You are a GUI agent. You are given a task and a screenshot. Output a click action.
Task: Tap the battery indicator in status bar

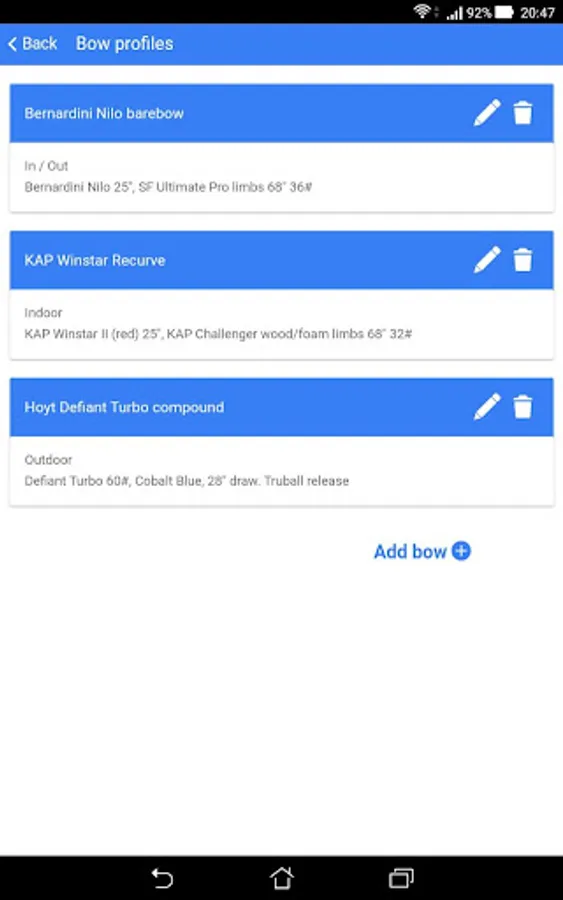(x=503, y=12)
